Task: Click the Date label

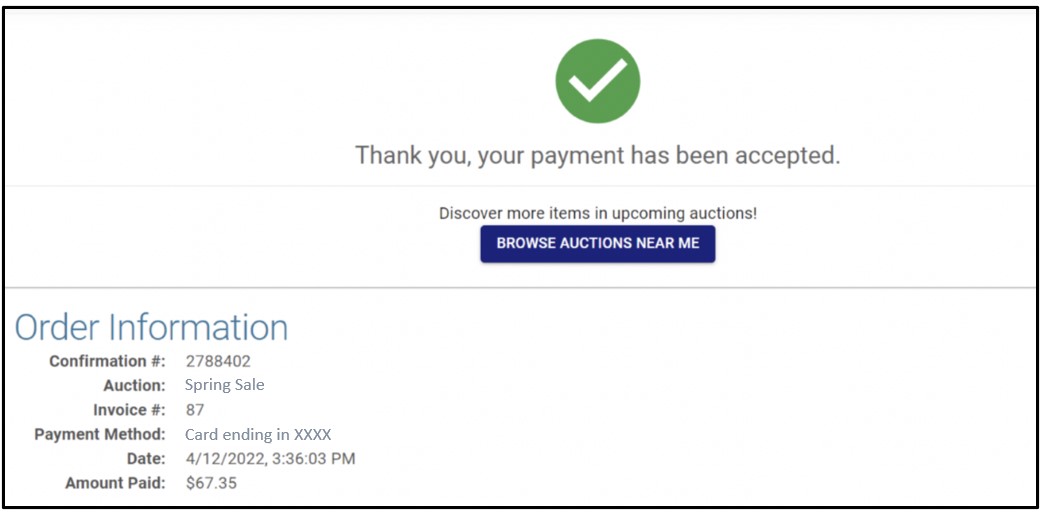Action: tap(146, 459)
